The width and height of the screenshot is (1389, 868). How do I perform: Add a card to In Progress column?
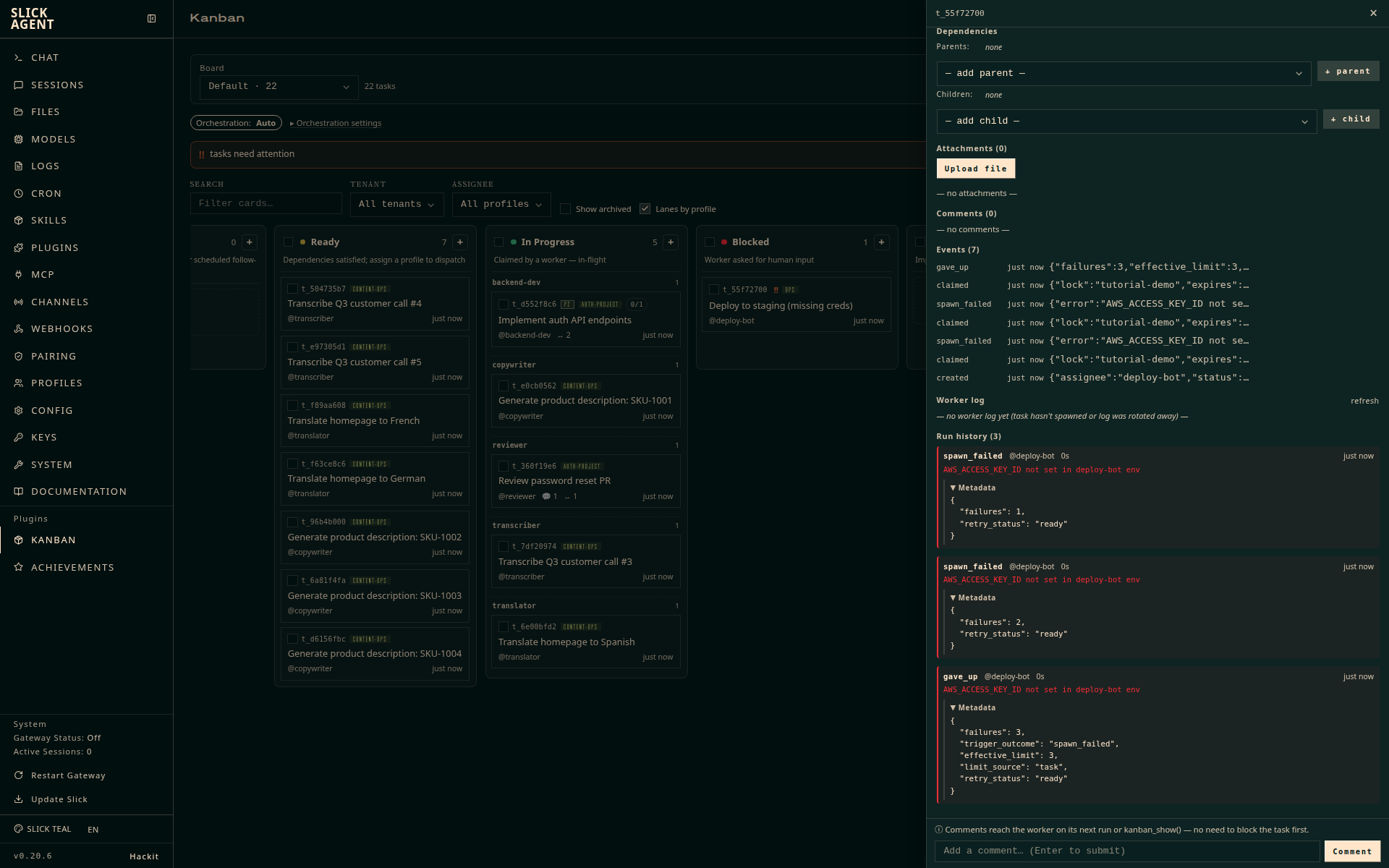click(671, 242)
